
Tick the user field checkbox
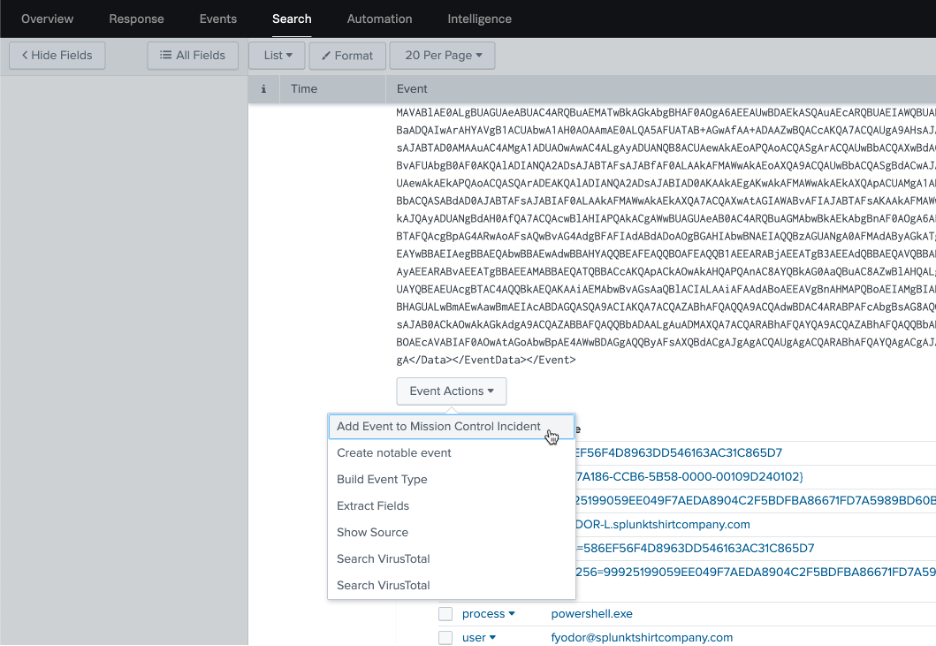tap(445, 638)
